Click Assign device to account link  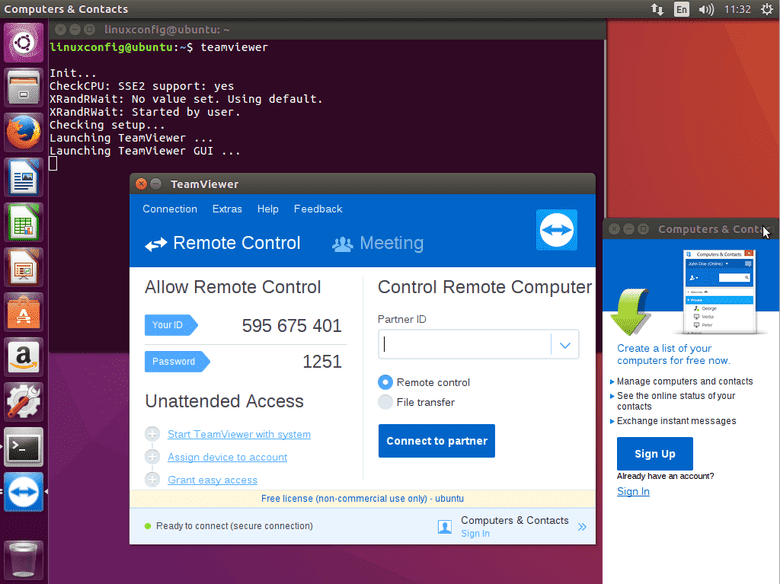(x=227, y=457)
